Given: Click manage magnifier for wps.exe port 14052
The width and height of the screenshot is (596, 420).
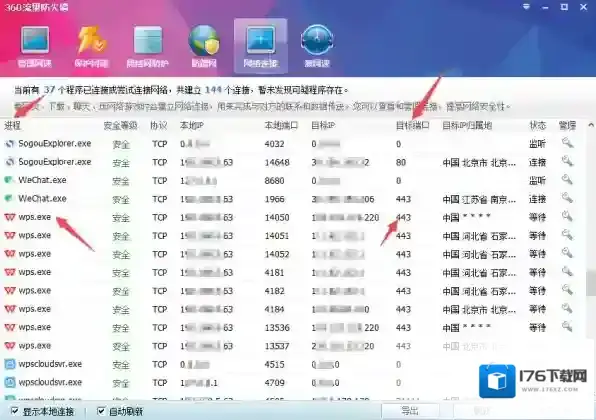Looking at the screenshot, I should pyautogui.click(x=567, y=253).
